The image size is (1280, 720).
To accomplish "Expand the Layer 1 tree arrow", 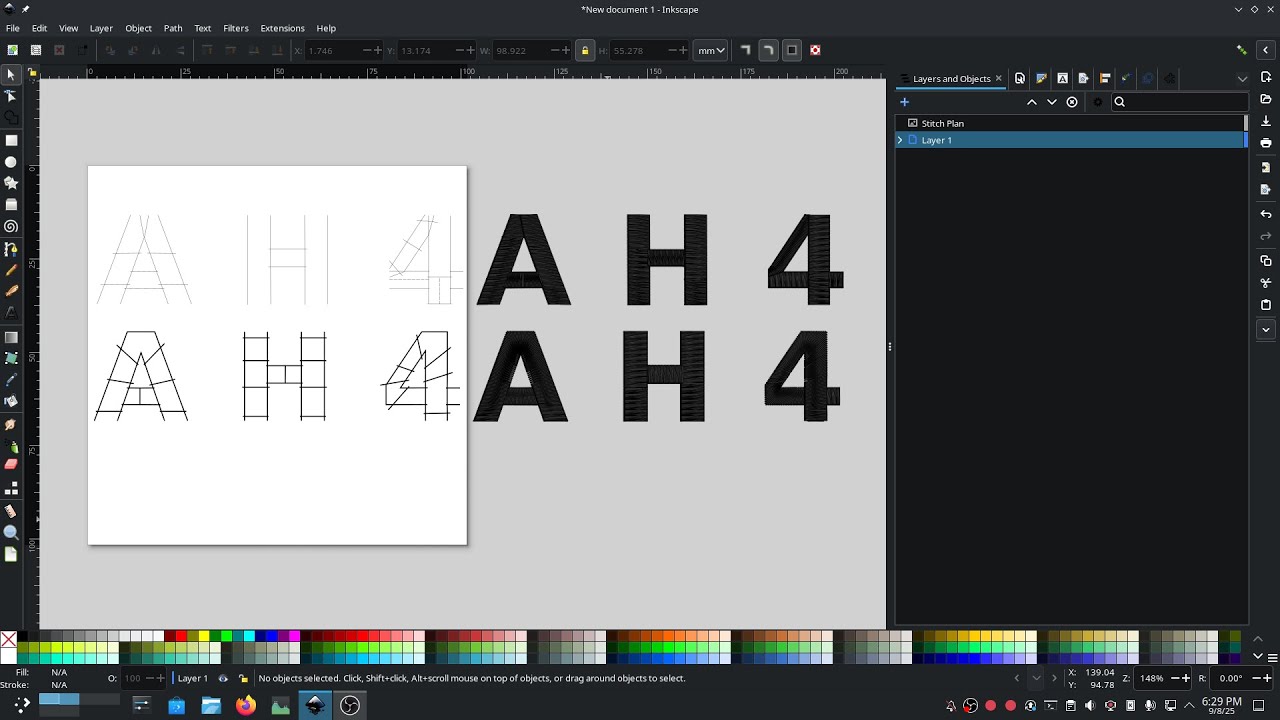I will coord(900,140).
